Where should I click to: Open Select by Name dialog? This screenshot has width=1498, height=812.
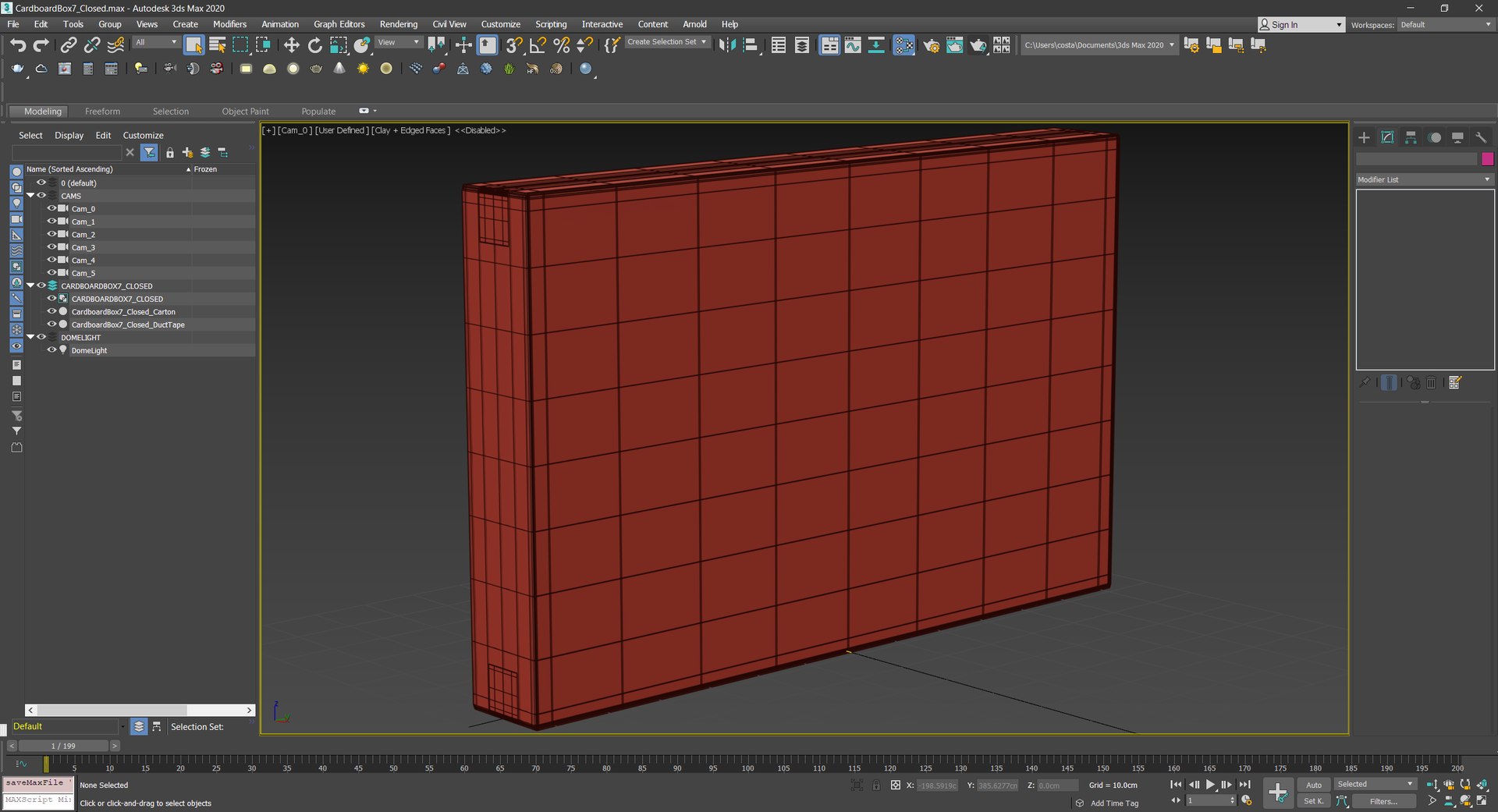click(x=218, y=45)
